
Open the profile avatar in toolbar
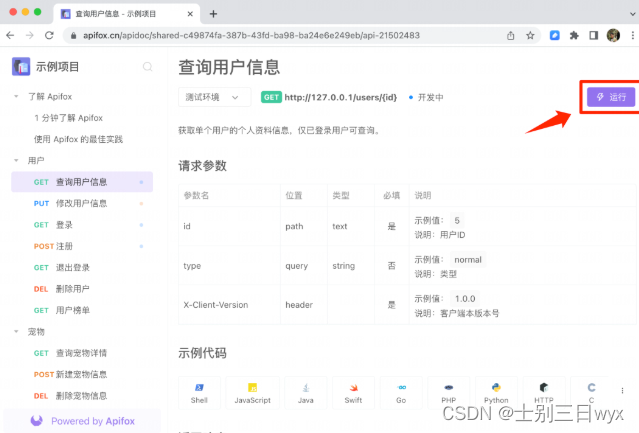613,35
